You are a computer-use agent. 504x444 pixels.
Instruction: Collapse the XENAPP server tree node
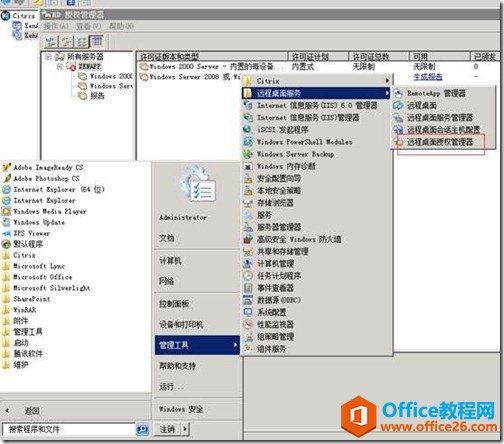(60, 67)
